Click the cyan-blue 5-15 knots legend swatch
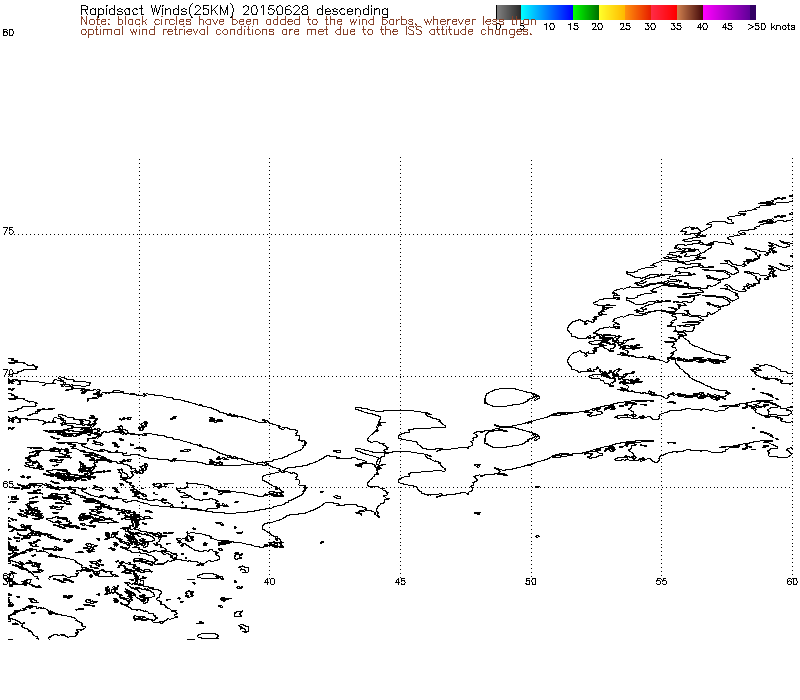The image size is (800, 700). click(547, 12)
